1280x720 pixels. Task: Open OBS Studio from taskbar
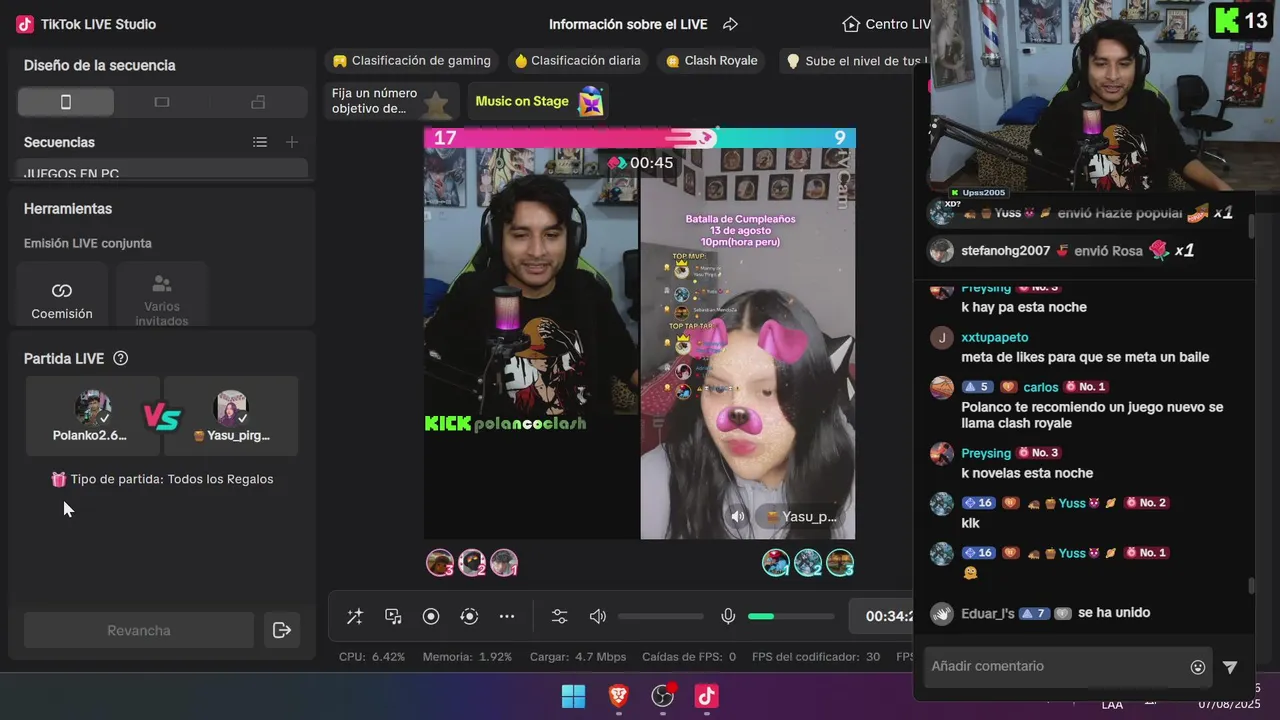(662, 696)
